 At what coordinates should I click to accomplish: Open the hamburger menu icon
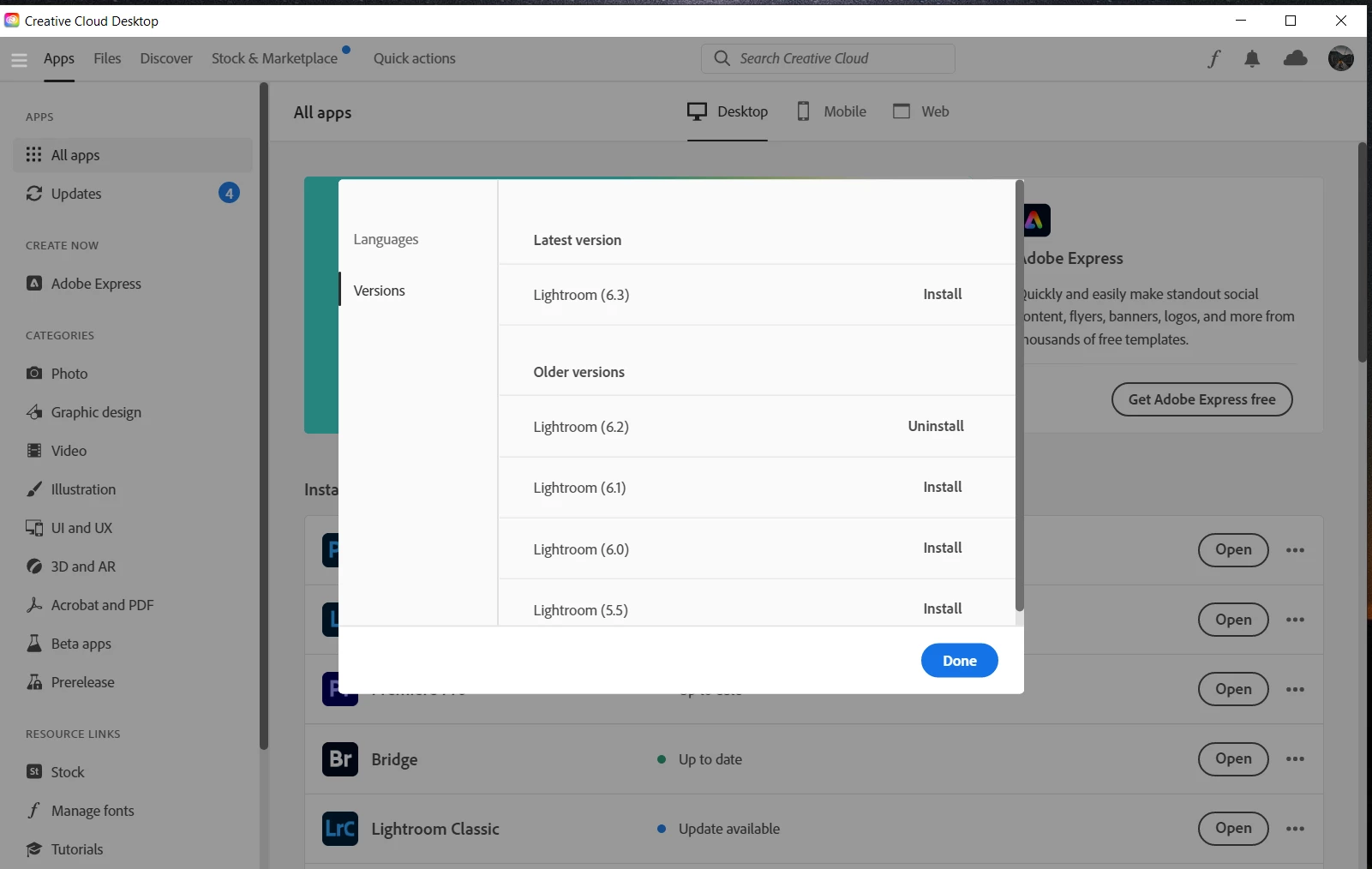pos(19,59)
